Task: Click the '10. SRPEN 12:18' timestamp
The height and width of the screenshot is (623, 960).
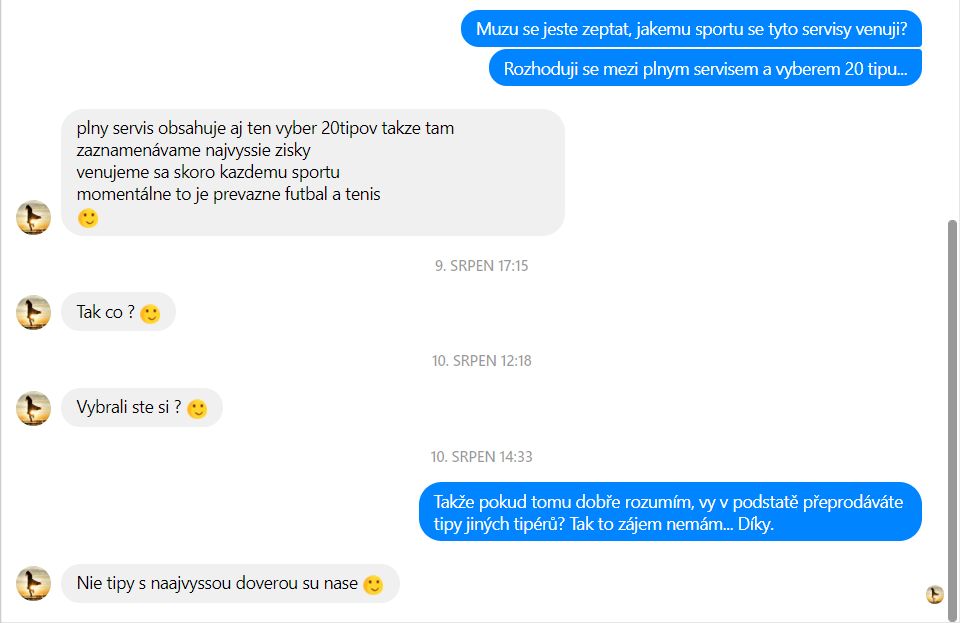Action: click(x=481, y=360)
